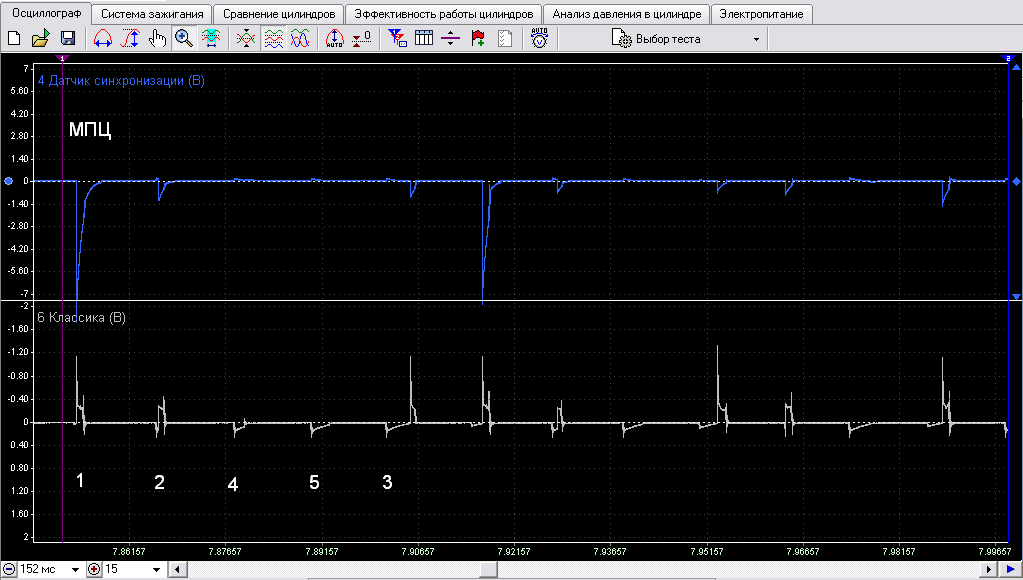
Task: Select the channel label 6 Классика (В)
Action: 82,318
